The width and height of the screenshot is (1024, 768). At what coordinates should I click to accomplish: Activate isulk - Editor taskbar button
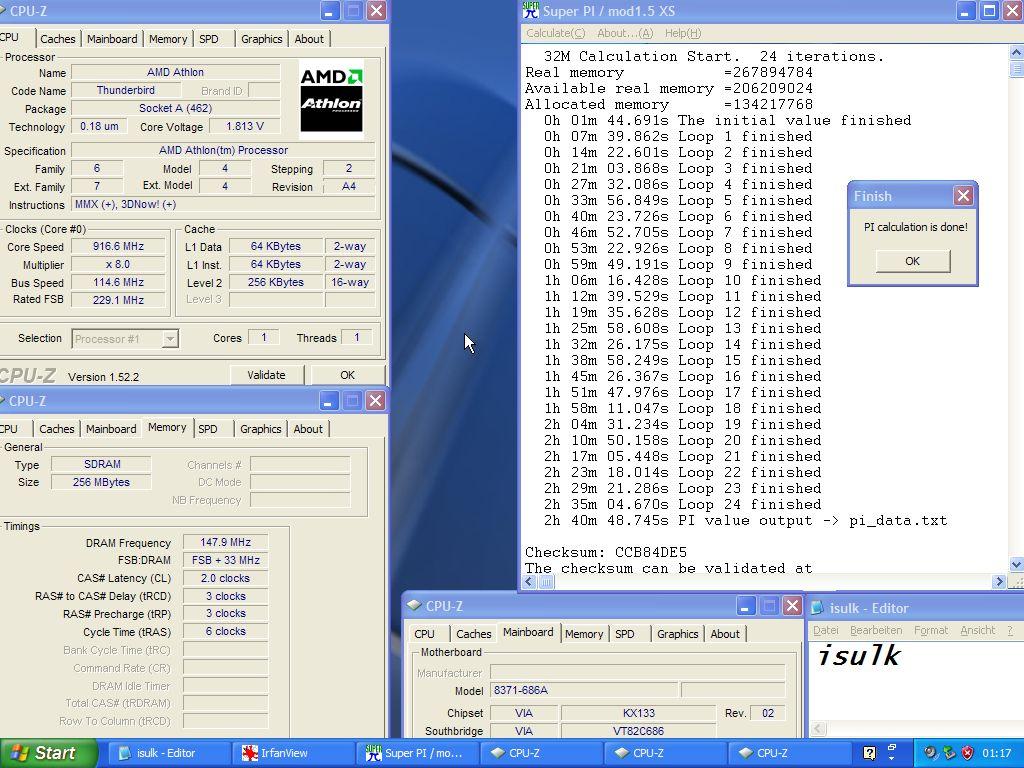[x=168, y=753]
